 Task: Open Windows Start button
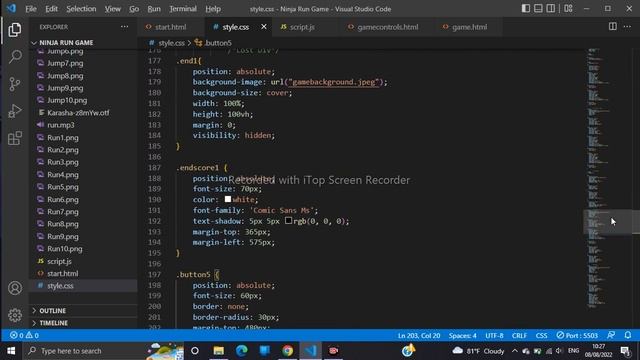click(11, 351)
